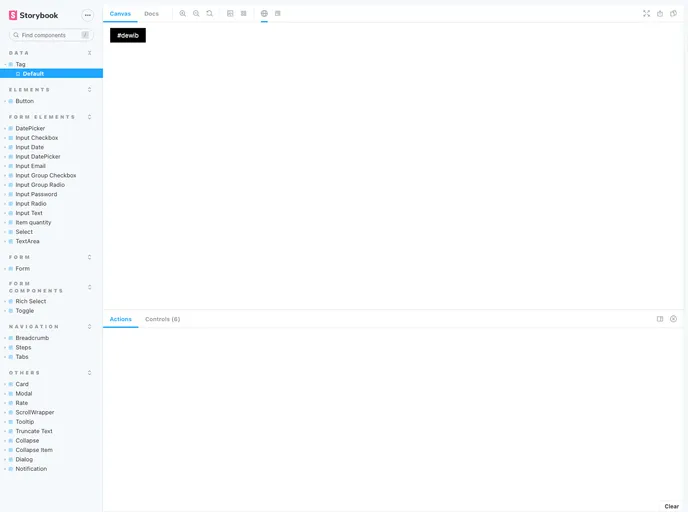This screenshot has height=512, width=688.
Task: Zoom out the canvas preview
Action: pyautogui.click(x=196, y=14)
